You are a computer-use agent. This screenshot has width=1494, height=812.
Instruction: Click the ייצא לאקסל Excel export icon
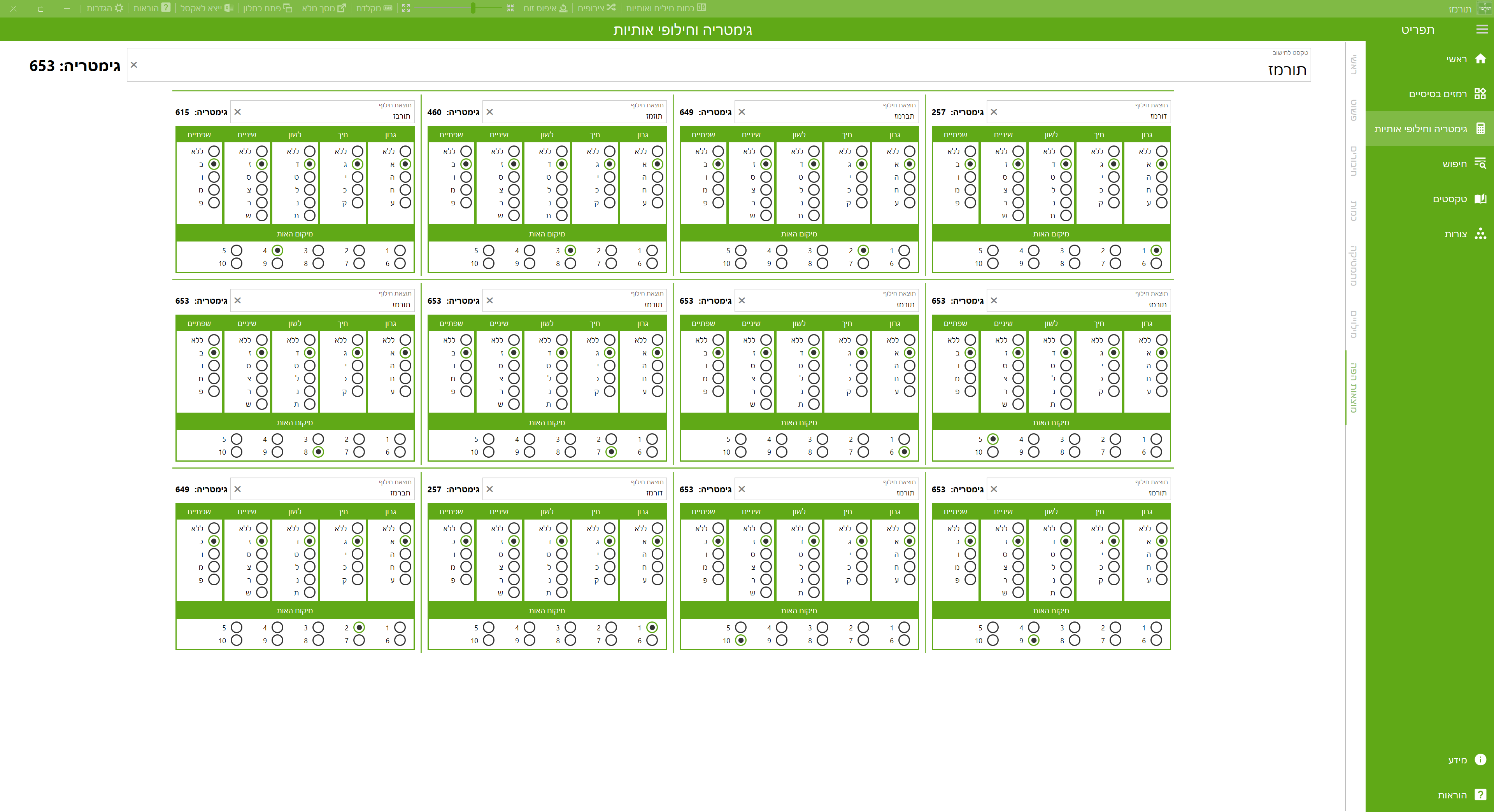[228, 8]
